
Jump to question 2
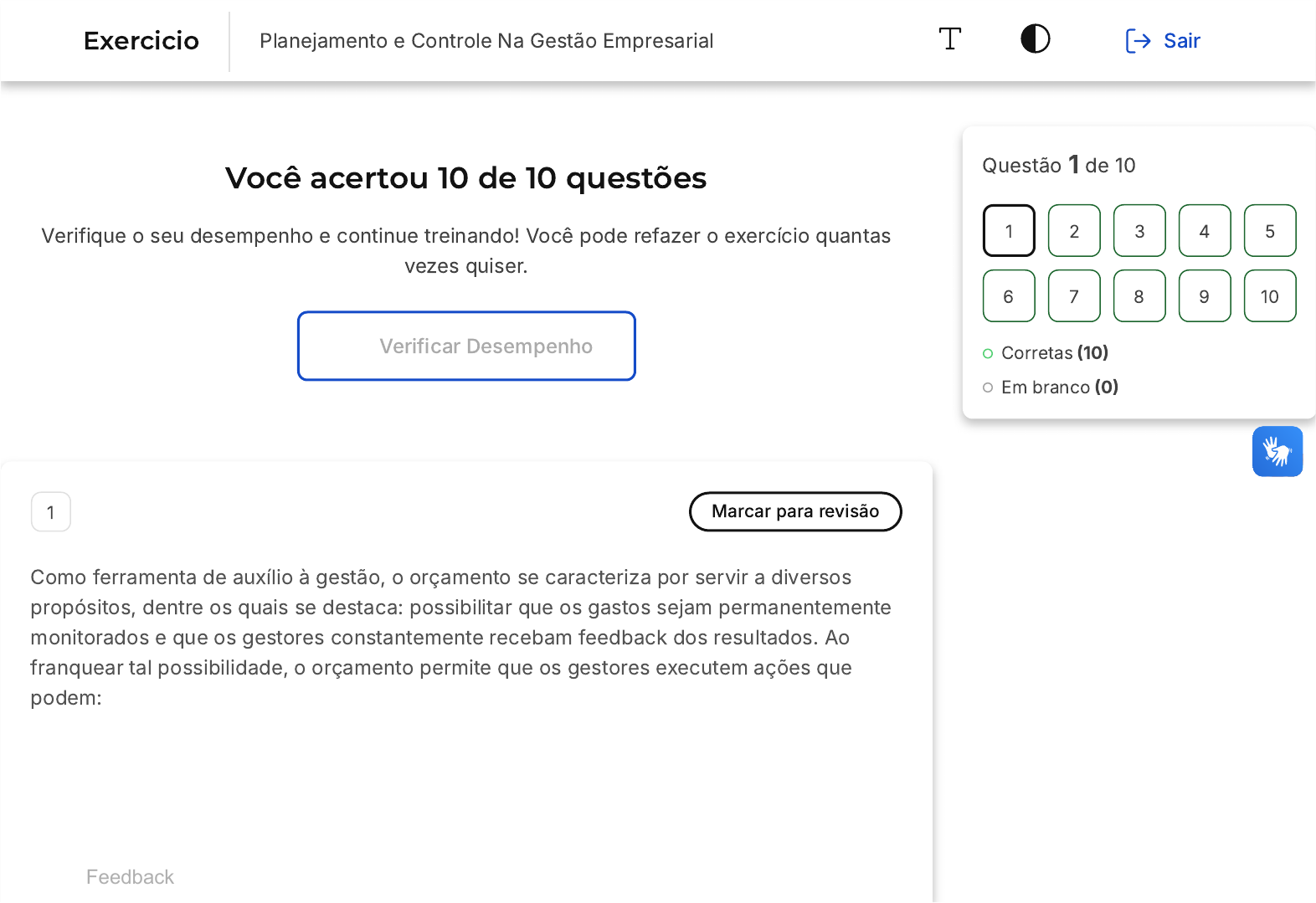1074,231
